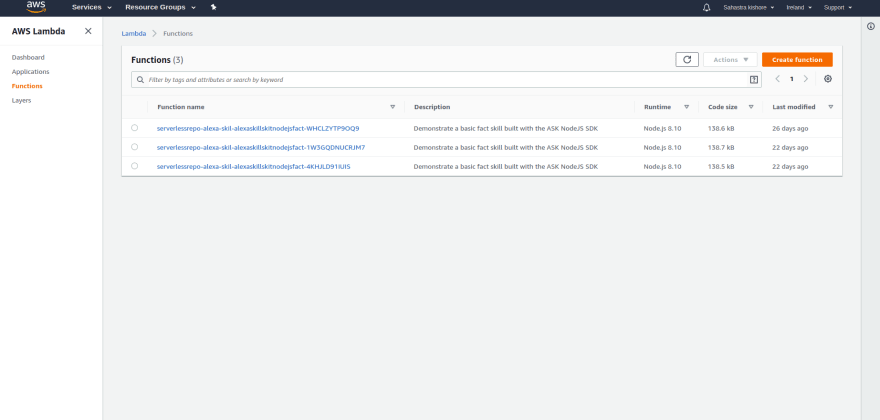Screen dimensions: 880x420
Task: Open the info panel icon
Action: pyautogui.click(x=870, y=26)
